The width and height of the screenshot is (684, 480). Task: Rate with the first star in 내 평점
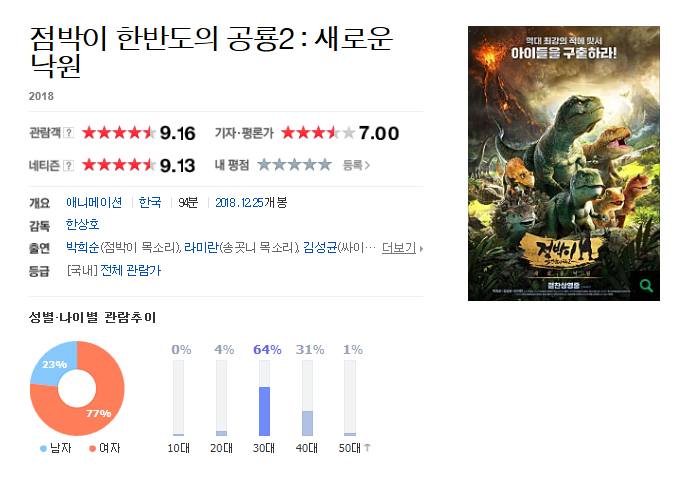pyautogui.click(x=264, y=165)
